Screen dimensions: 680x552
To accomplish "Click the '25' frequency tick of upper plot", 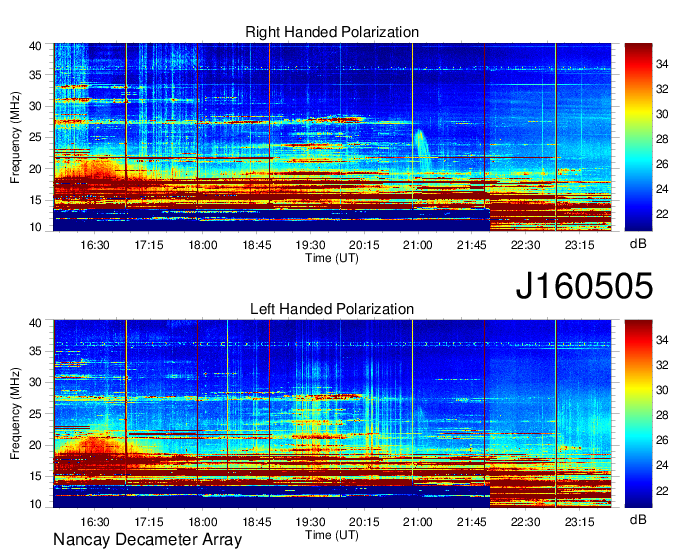I will click(35, 137).
